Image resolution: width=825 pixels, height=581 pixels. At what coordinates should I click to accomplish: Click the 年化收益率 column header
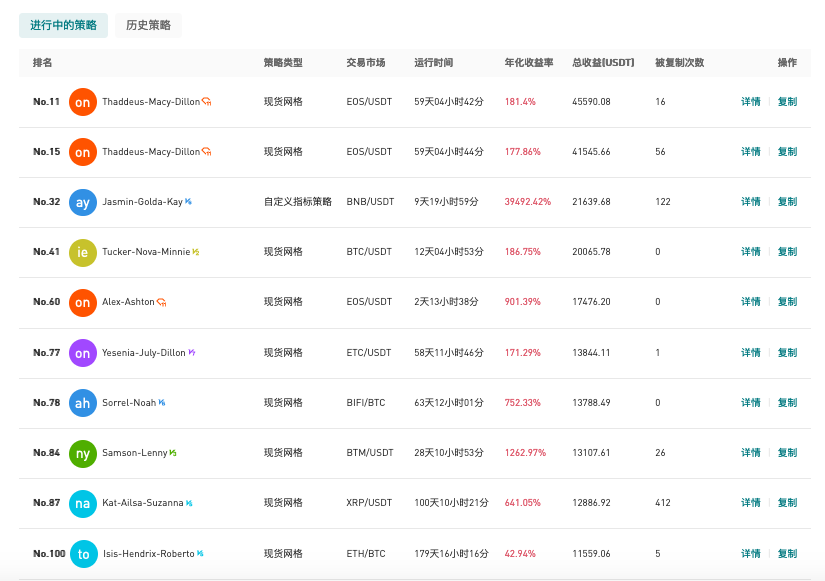pyautogui.click(x=529, y=63)
